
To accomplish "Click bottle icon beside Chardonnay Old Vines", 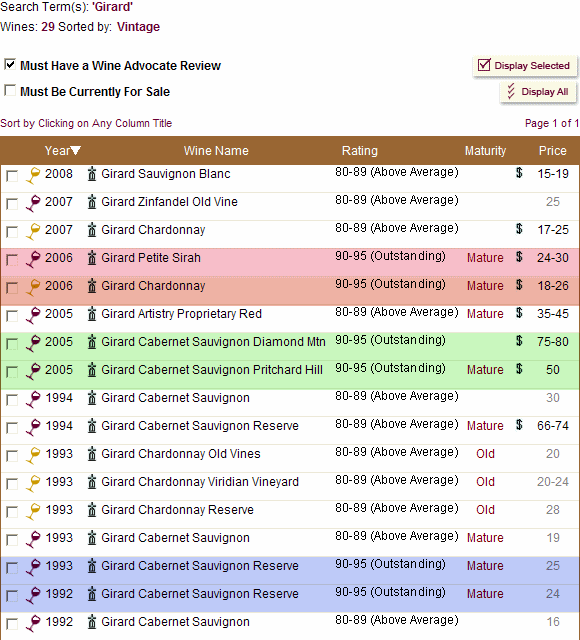I will coord(92,453).
